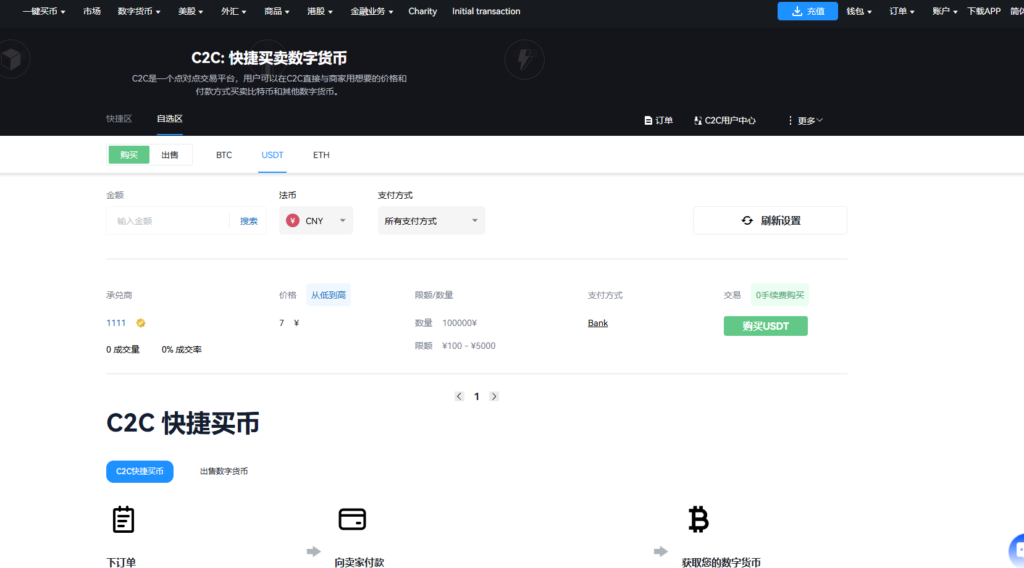Expand the 外汇 menu
Image resolution: width=1024 pixels, height=568 pixels.
[233, 11]
